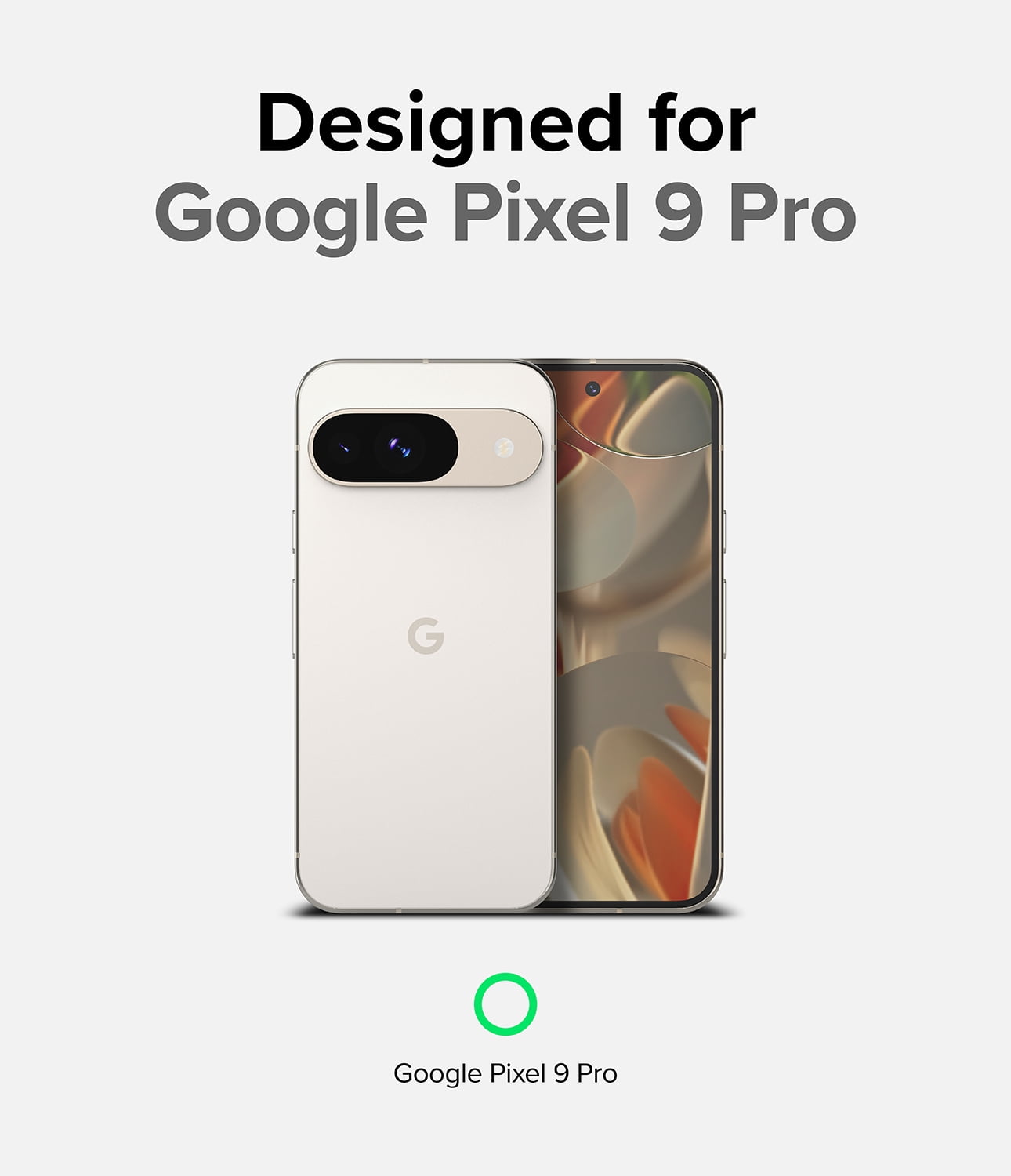Click the small left camera lens

[x=345, y=448]
